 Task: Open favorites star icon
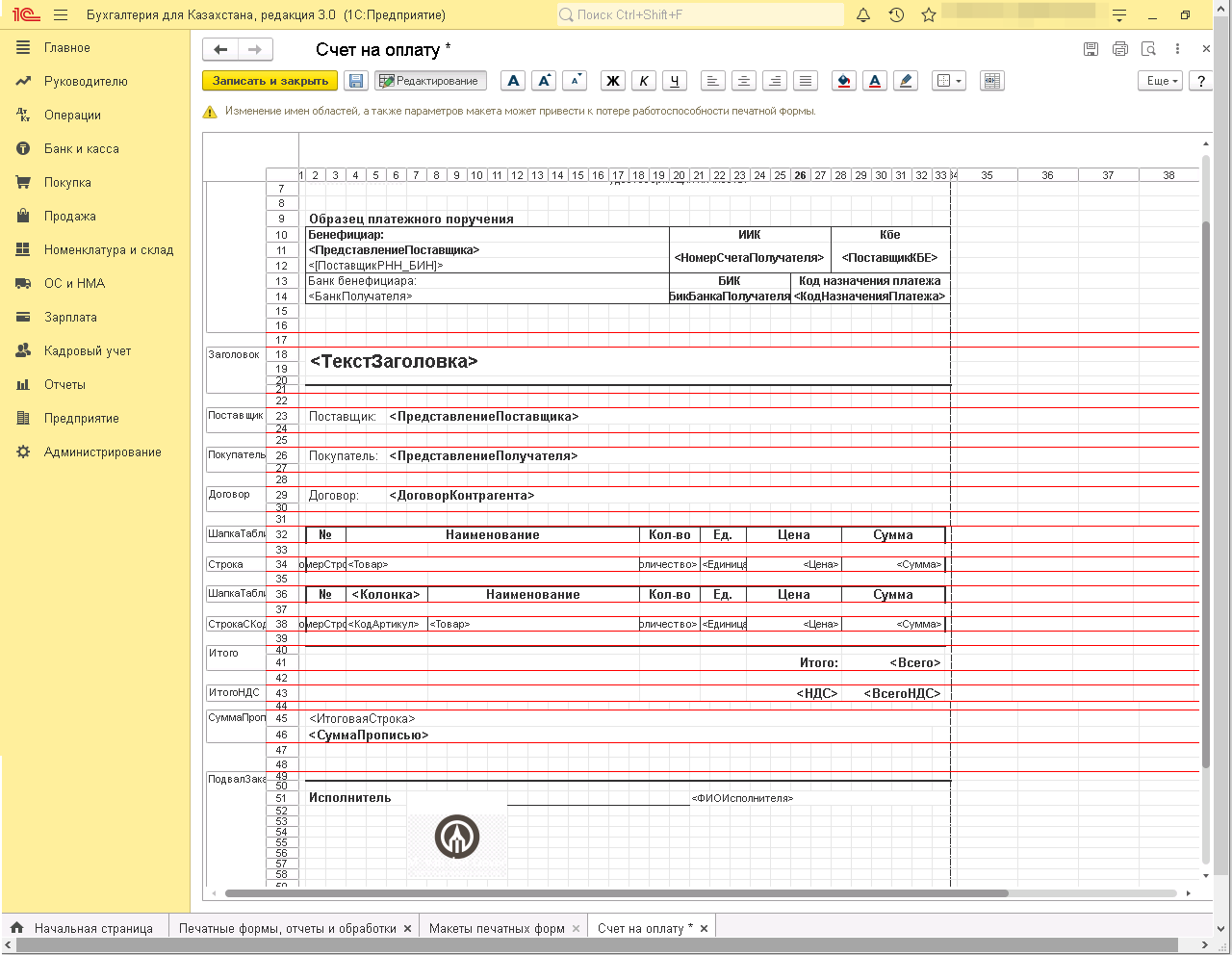pyautogui.click(x=929, y=14)
